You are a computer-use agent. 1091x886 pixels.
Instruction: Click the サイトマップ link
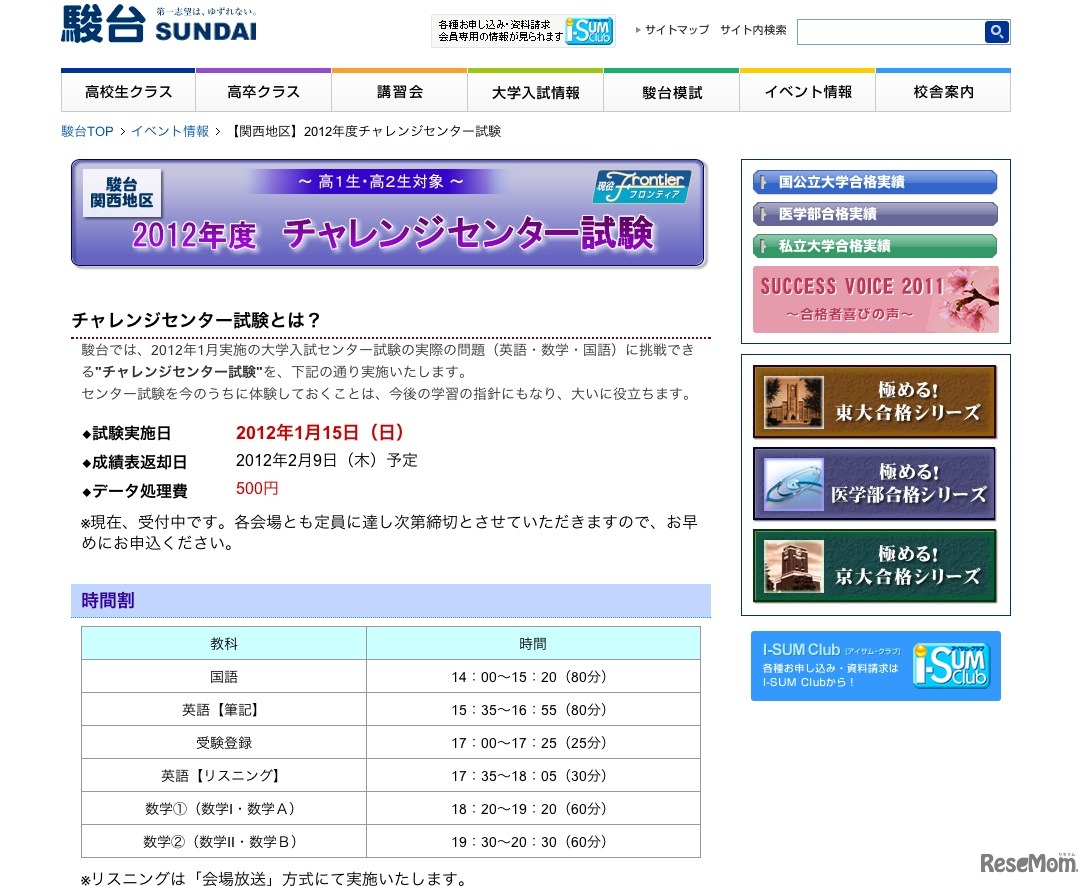click(x=676, y=30)
